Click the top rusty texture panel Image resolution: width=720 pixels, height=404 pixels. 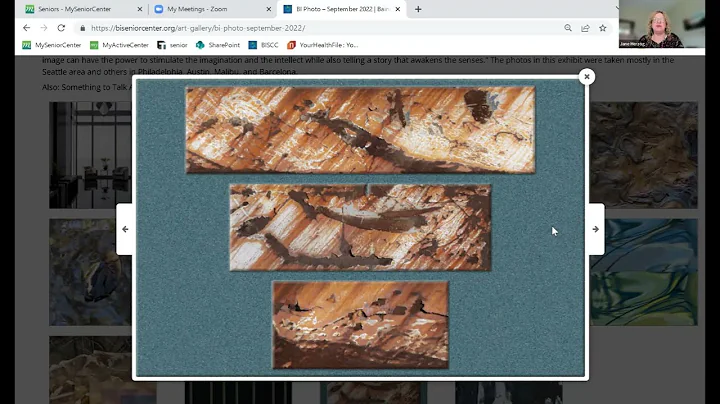tap(360, 130)
